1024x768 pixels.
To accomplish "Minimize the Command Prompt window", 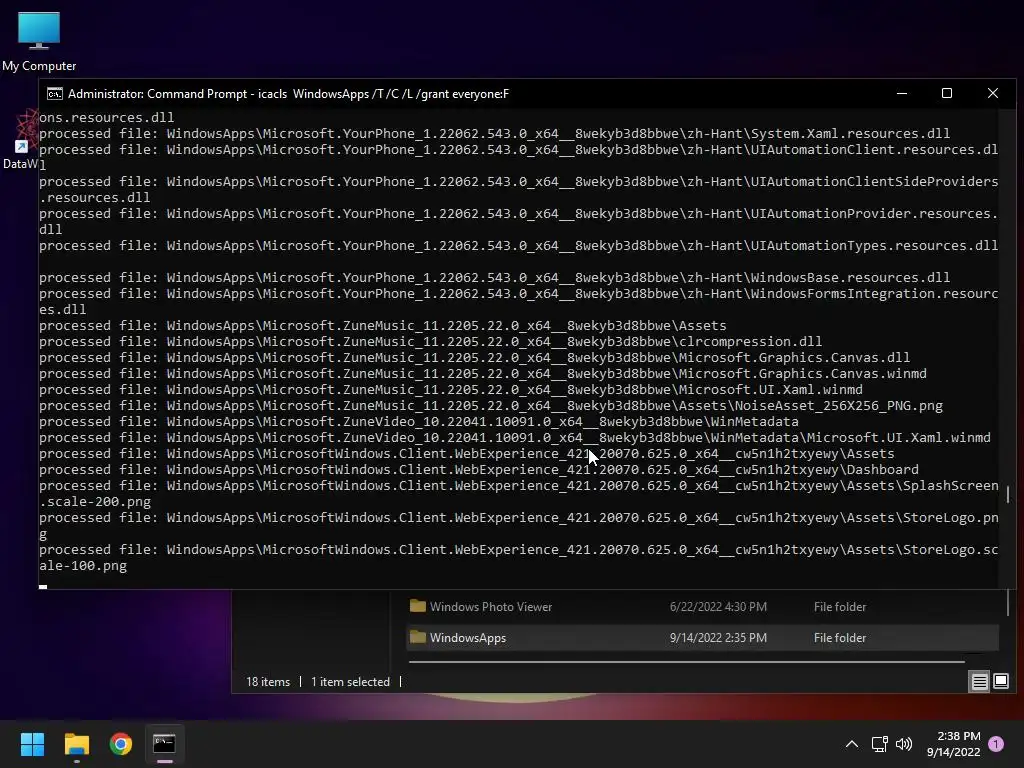I will 902,93.
